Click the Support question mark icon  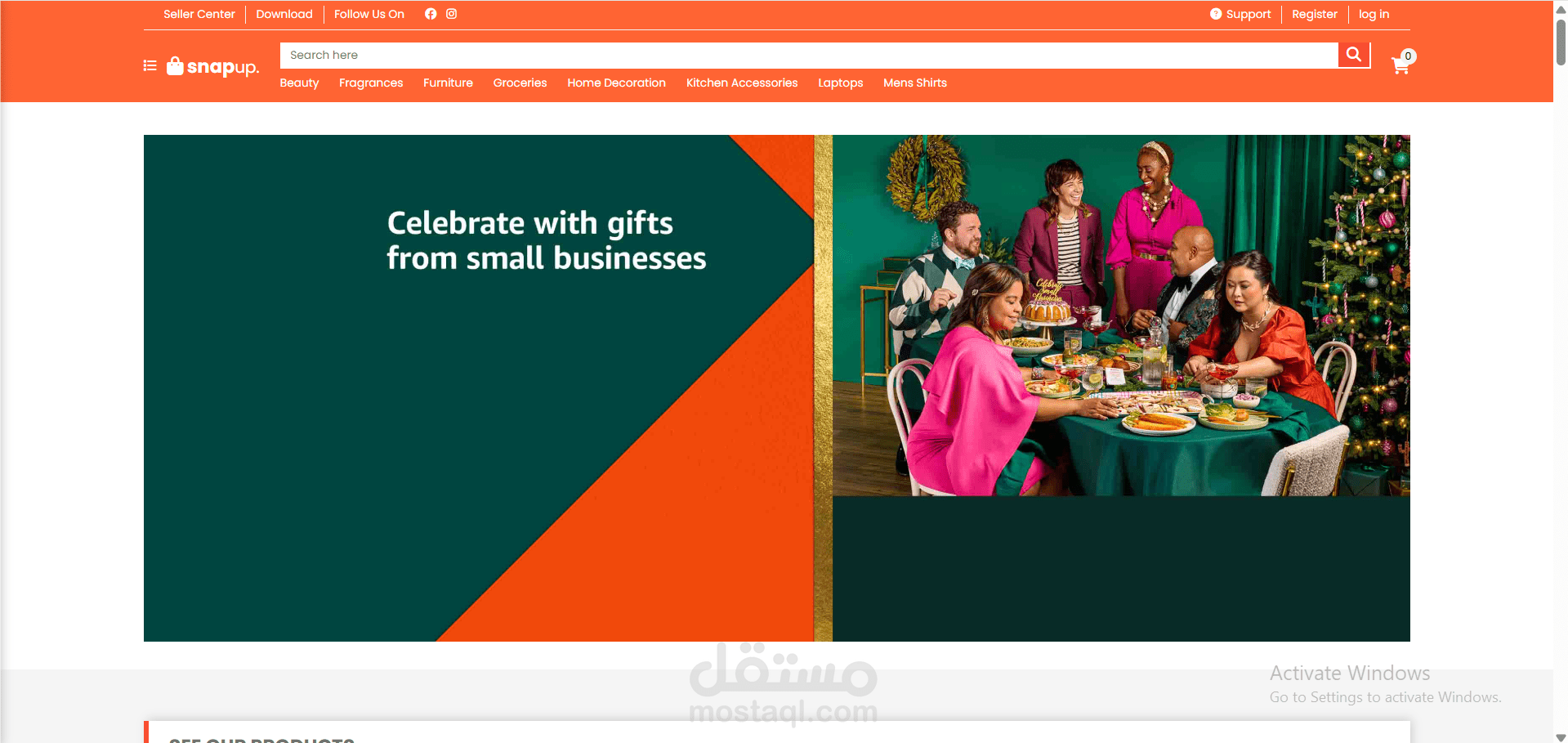coord(1216,14)
